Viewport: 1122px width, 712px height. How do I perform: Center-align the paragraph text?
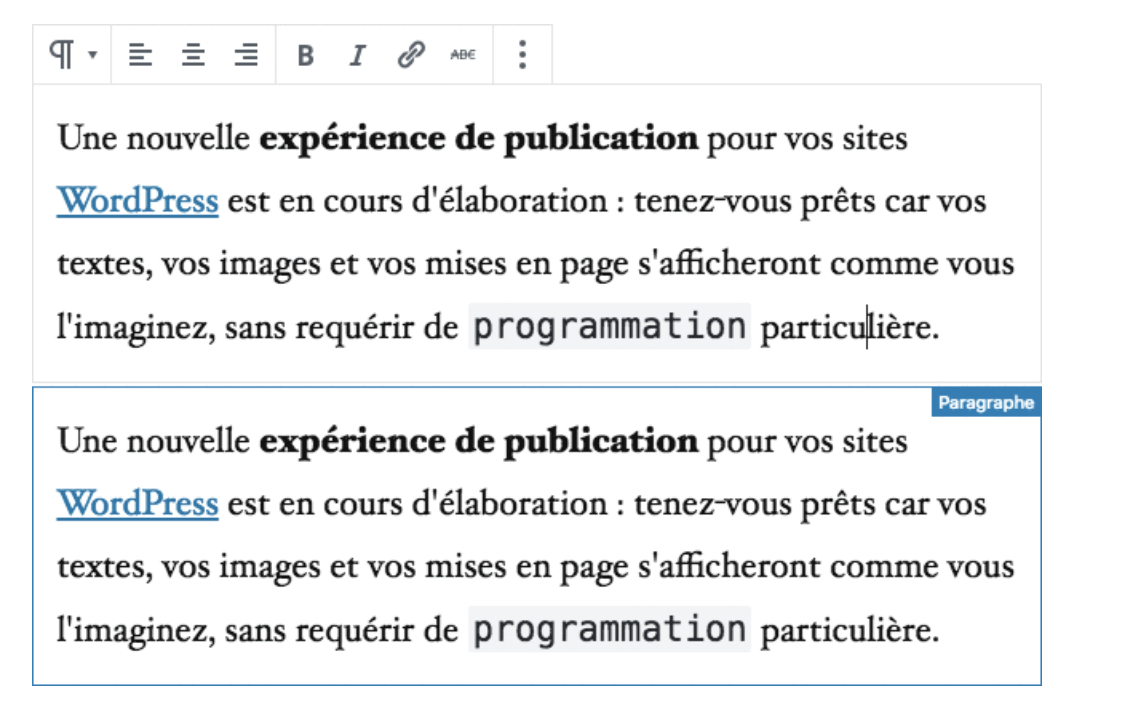point(193,56)
